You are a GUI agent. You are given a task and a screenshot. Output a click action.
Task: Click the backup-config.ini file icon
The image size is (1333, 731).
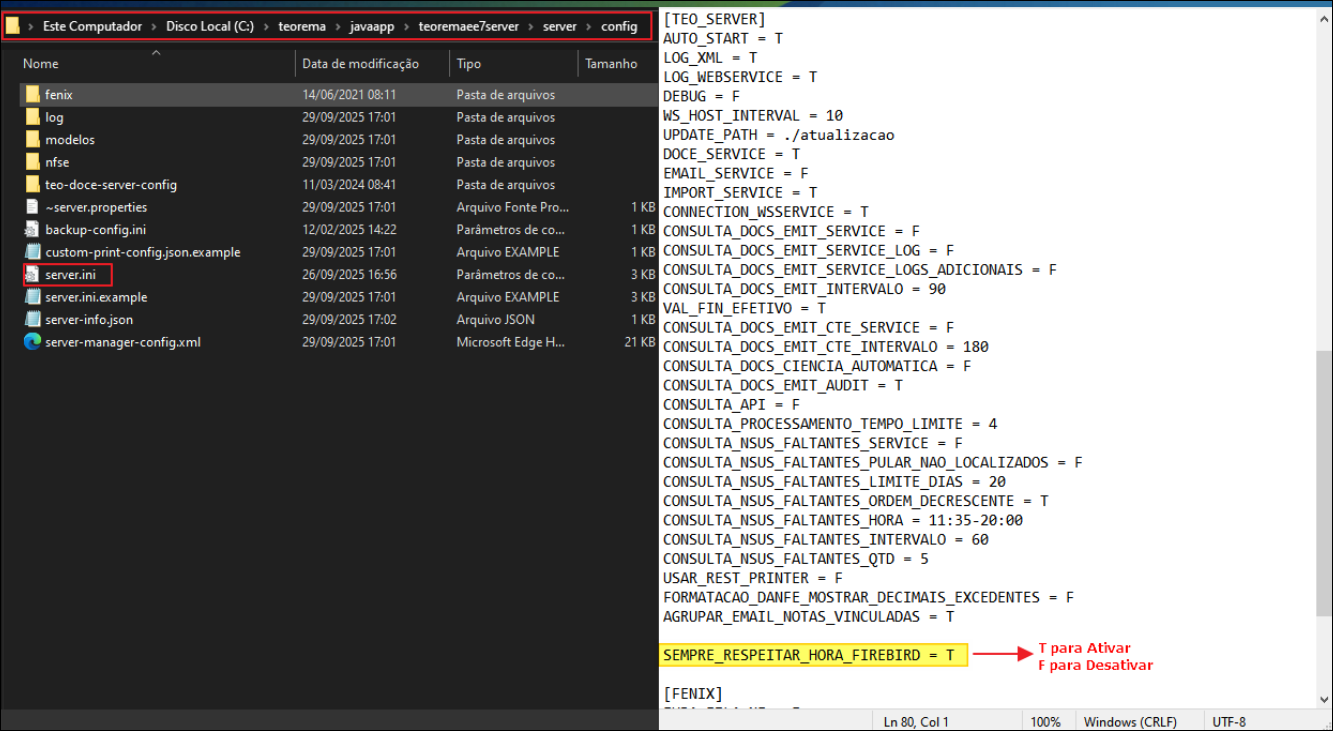pyautogui.click(x=32, y=230)
